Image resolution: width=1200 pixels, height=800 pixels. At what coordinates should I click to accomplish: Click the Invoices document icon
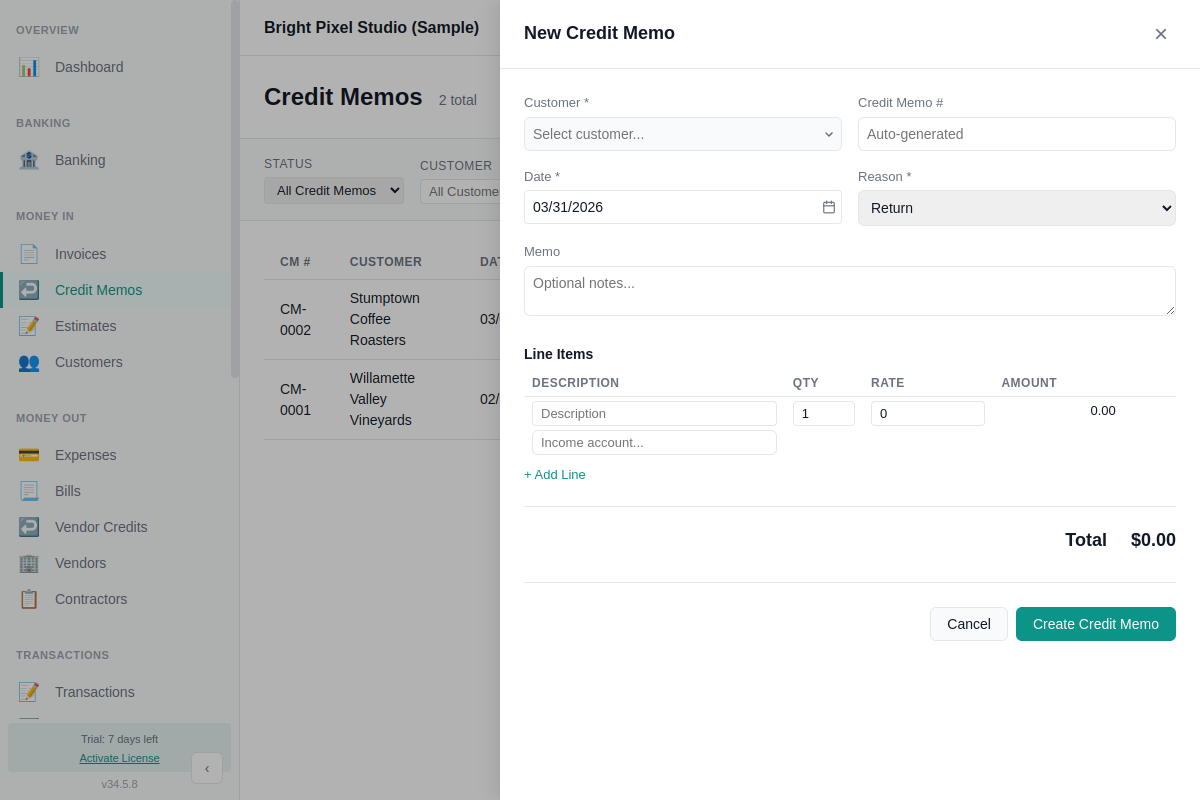tap(29, 254)
